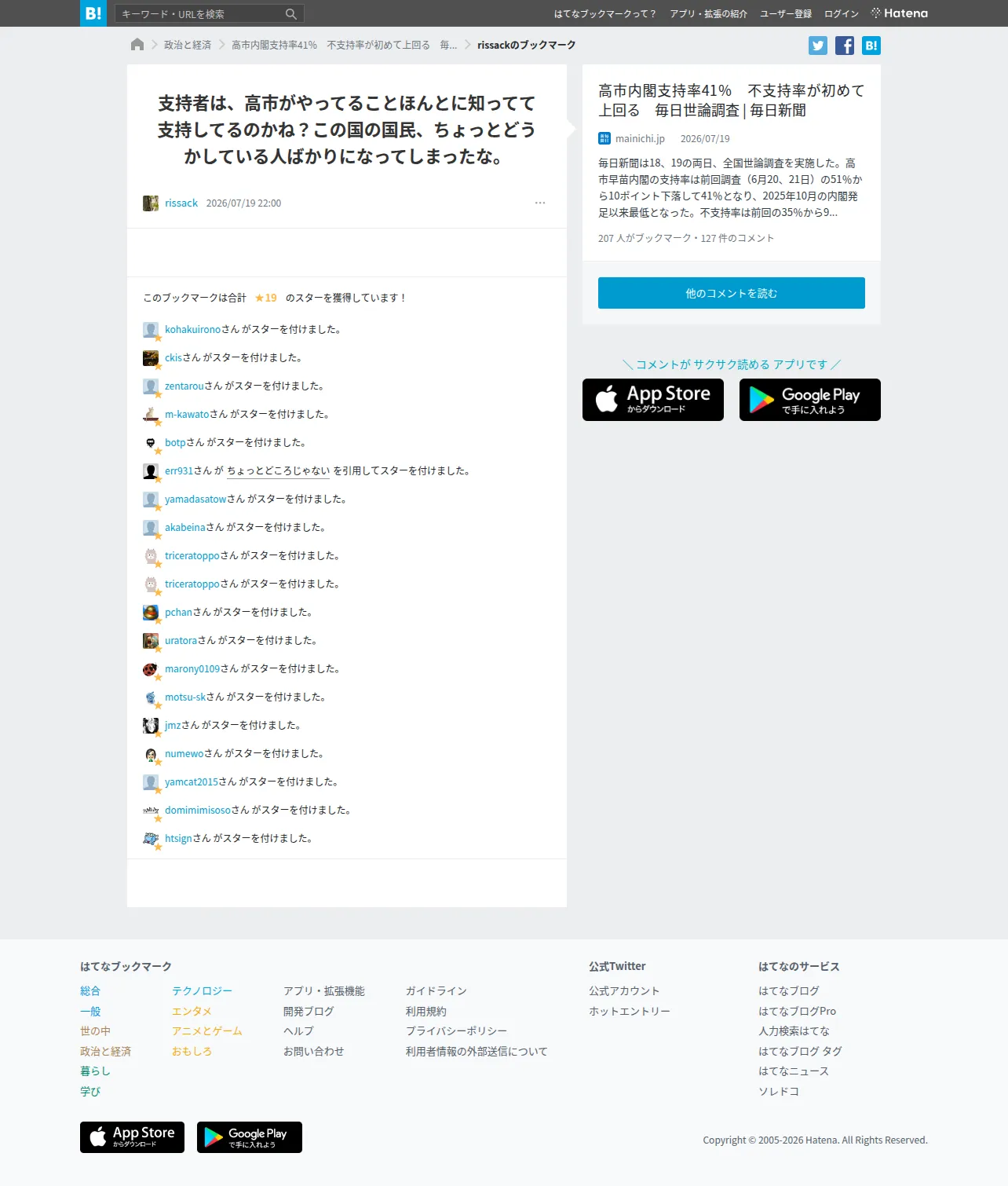This screenshot has height=1186, width=1008.
Task: Click the home icon in breadcrumb
Action: [x=137, y=45]
